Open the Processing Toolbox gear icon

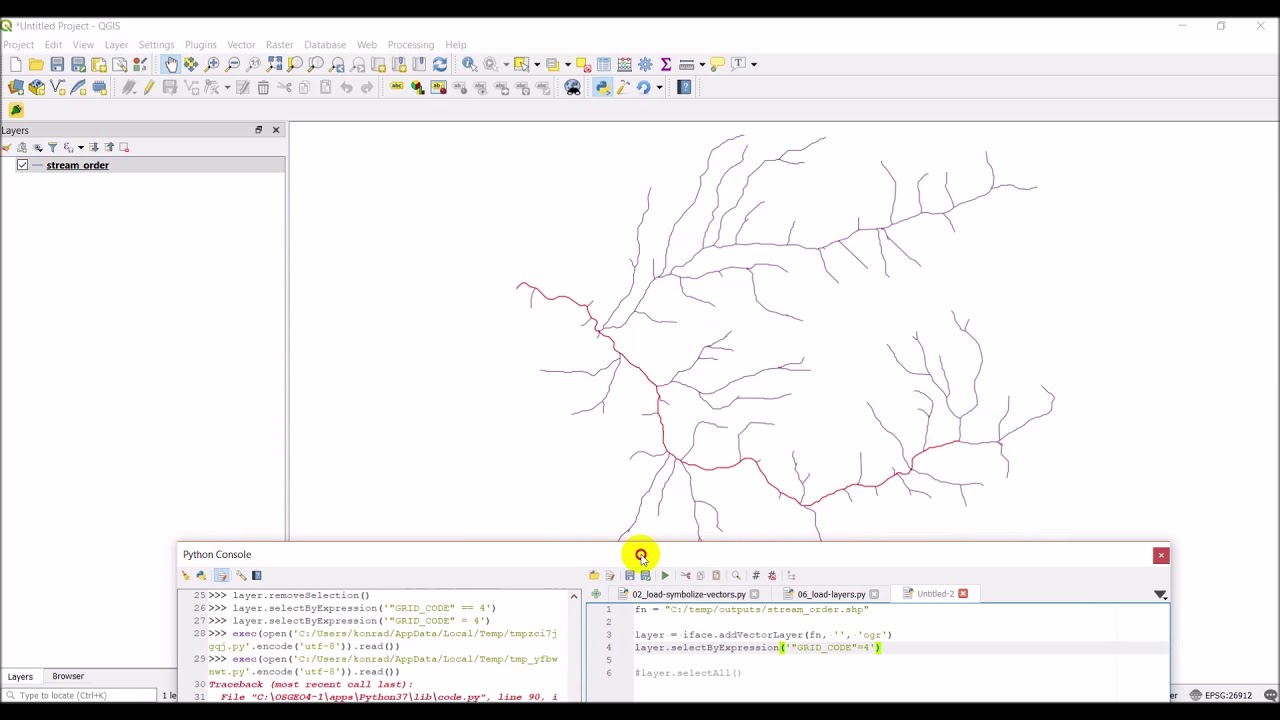645,64
